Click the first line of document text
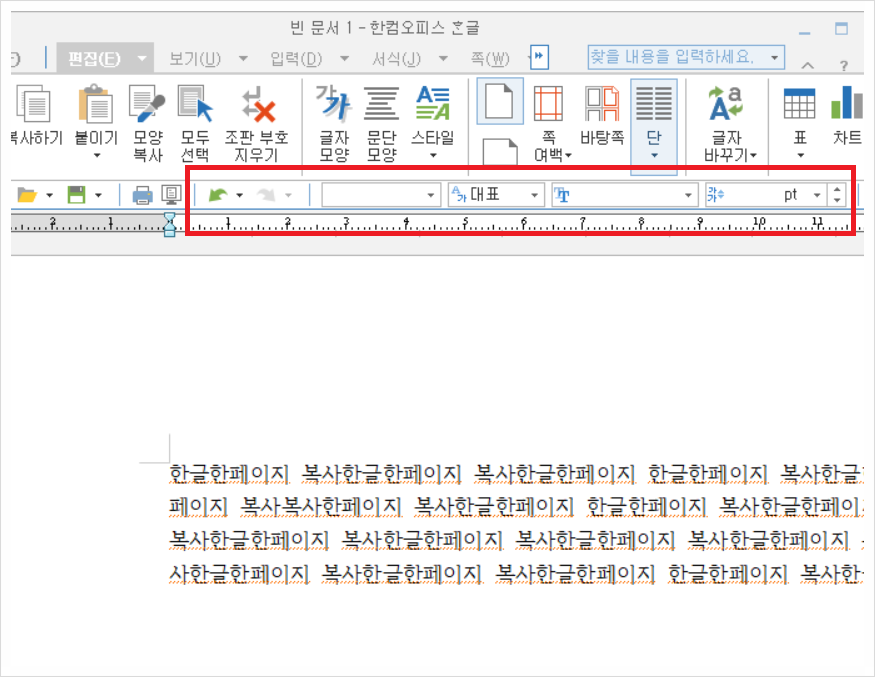 [x=516, y=473]
